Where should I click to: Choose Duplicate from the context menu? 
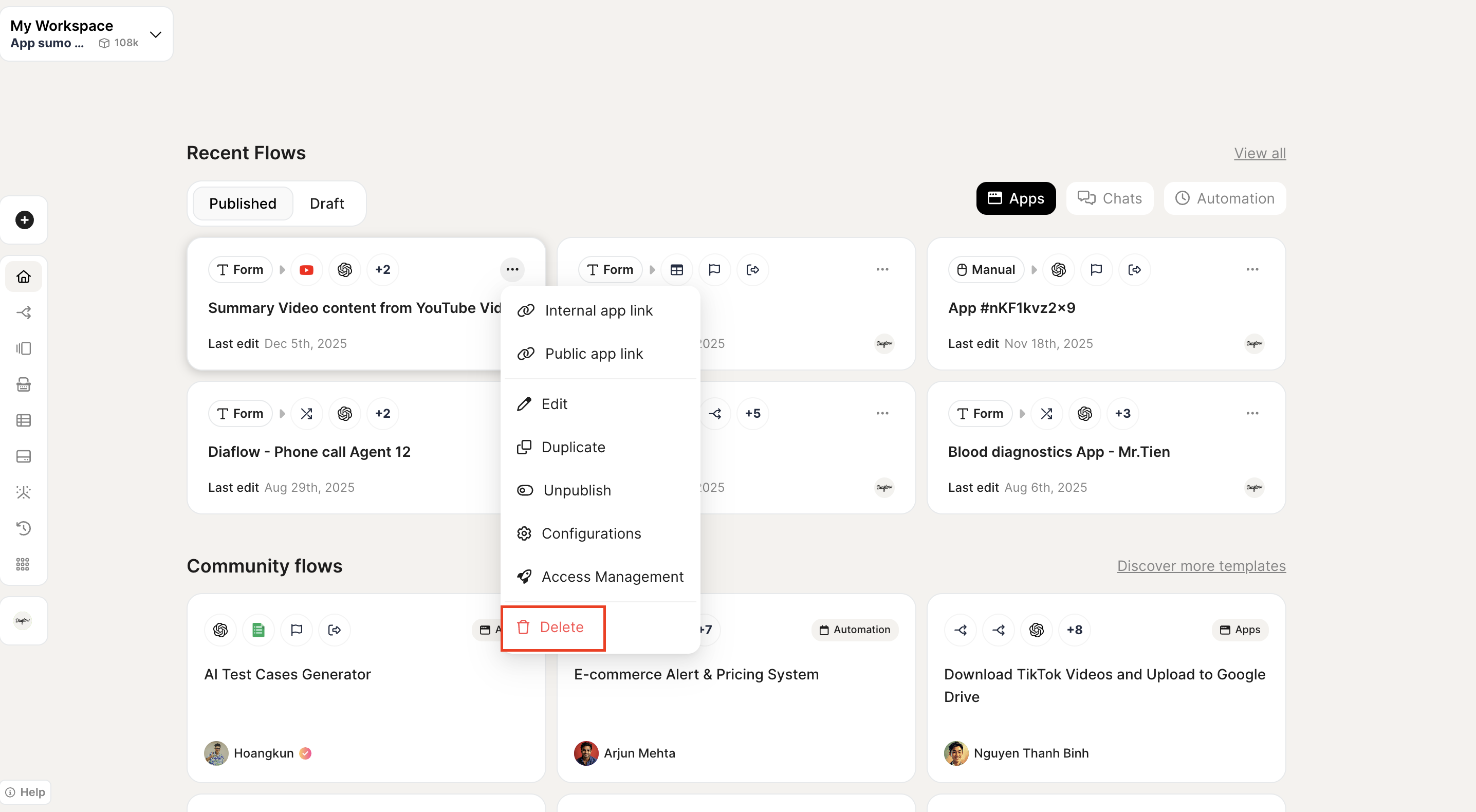[573, 447]
